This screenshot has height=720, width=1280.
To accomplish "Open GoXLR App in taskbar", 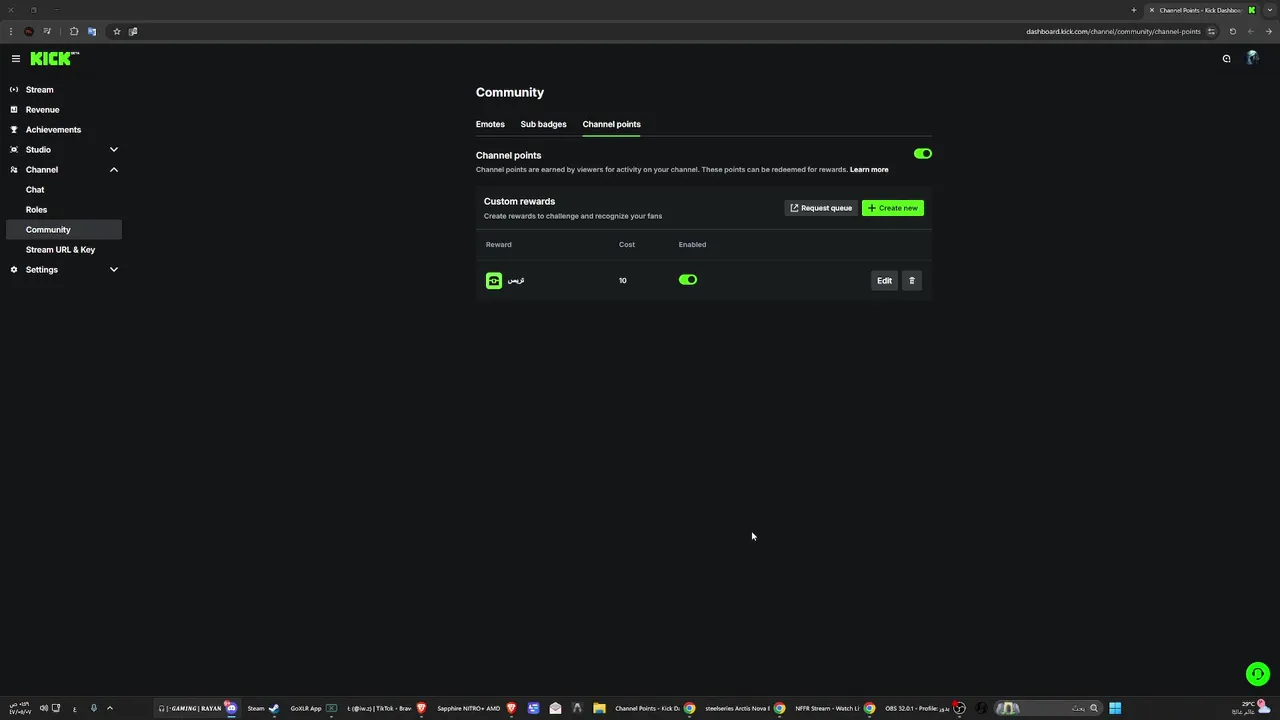I will pos(314,708).
